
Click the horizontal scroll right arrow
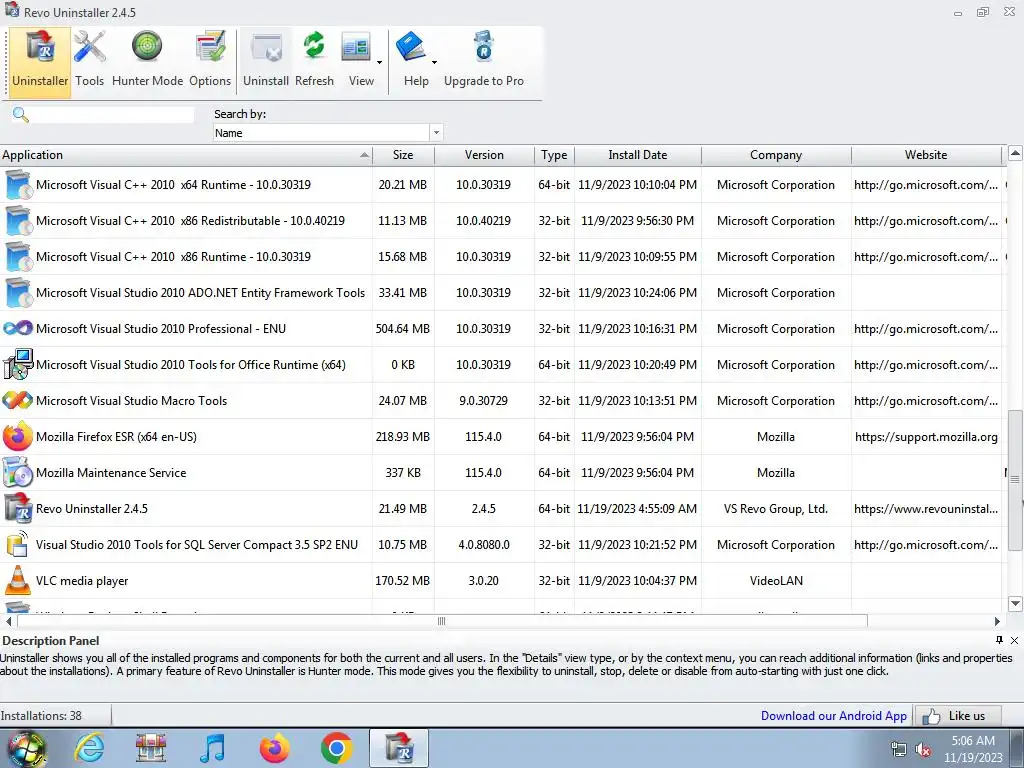click(x=997, y=621)
